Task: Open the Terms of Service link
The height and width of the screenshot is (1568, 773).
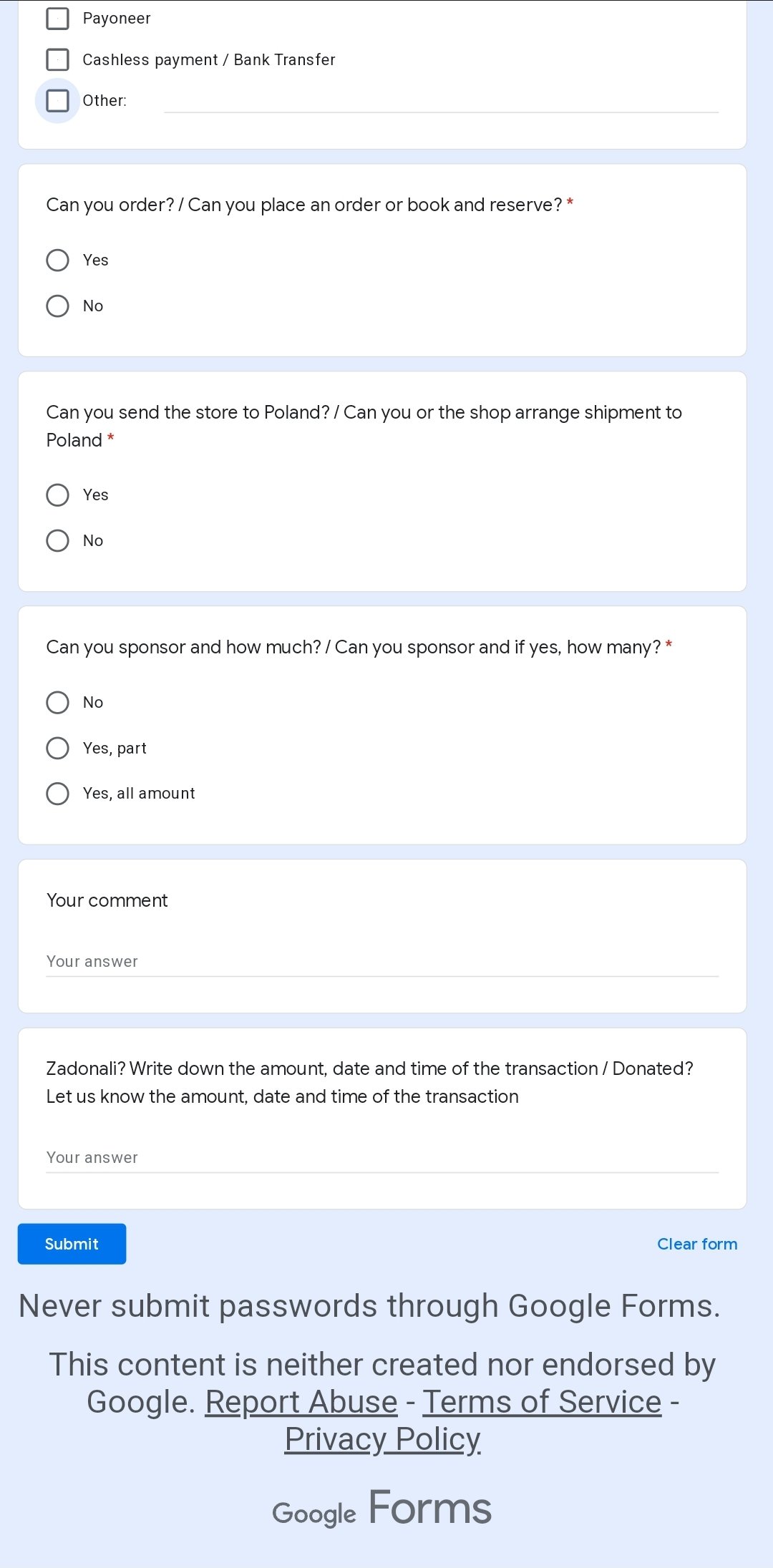Action: [542, 1402]
